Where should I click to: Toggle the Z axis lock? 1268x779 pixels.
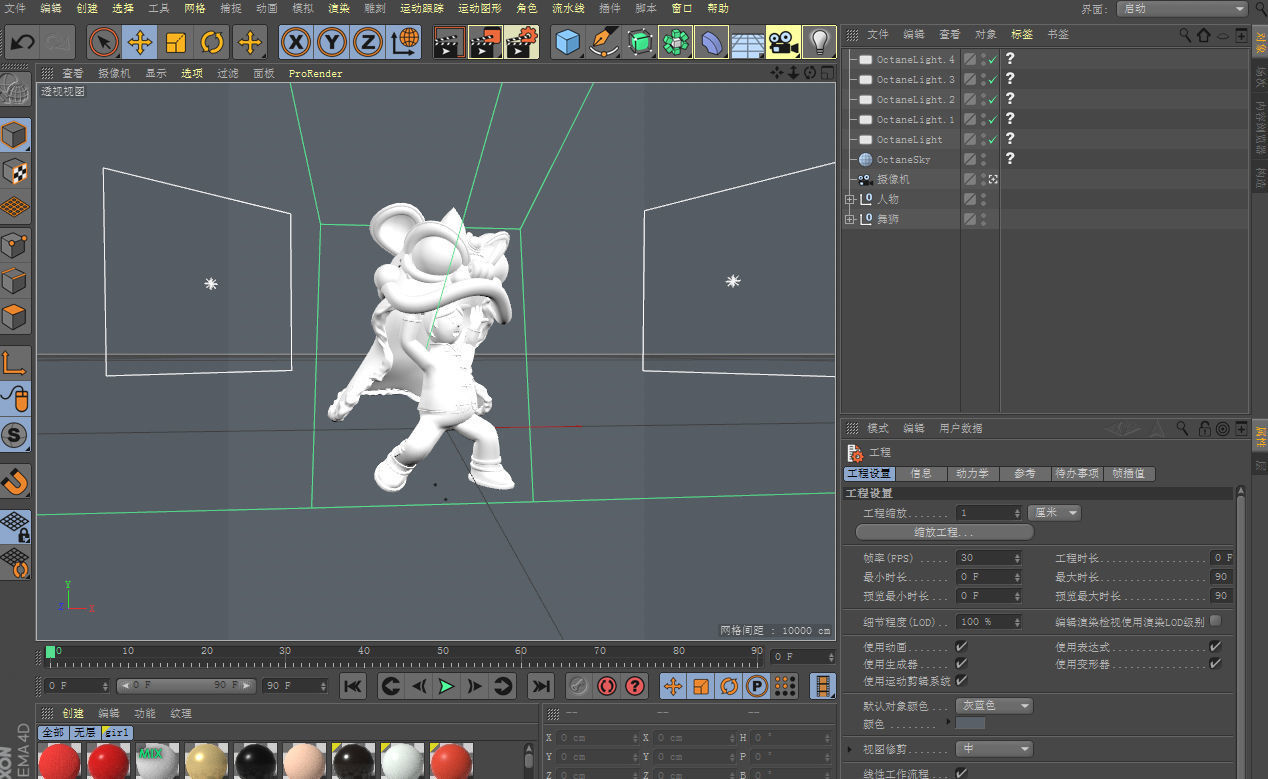(369, 43)
